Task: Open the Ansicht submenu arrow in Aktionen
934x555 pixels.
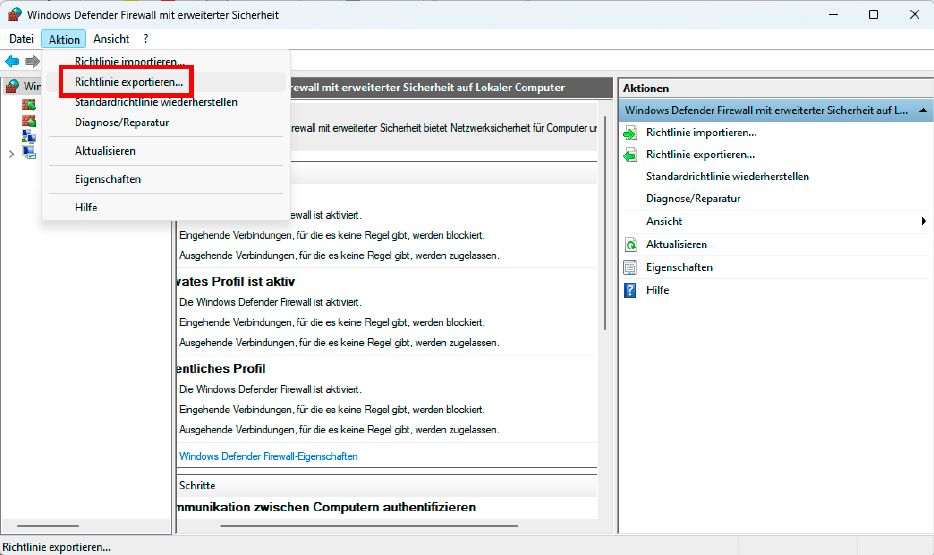Action: click(923, 222)
